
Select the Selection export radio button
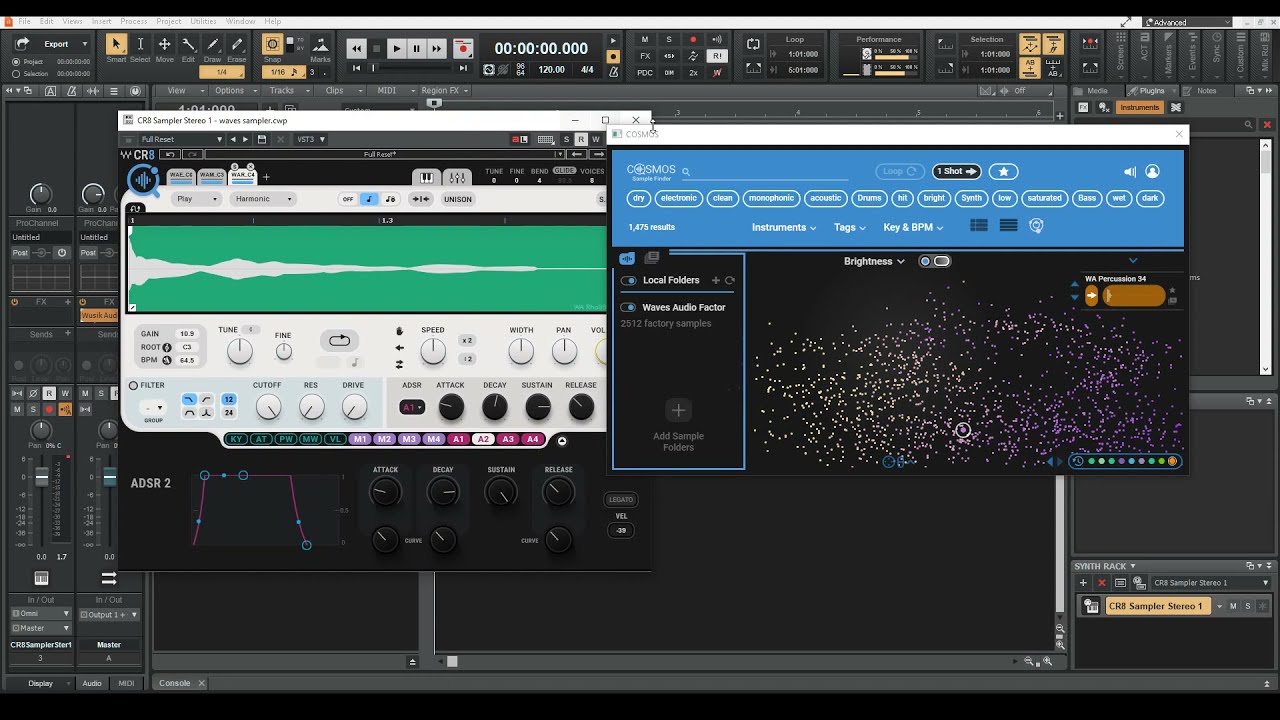(15, 74)
